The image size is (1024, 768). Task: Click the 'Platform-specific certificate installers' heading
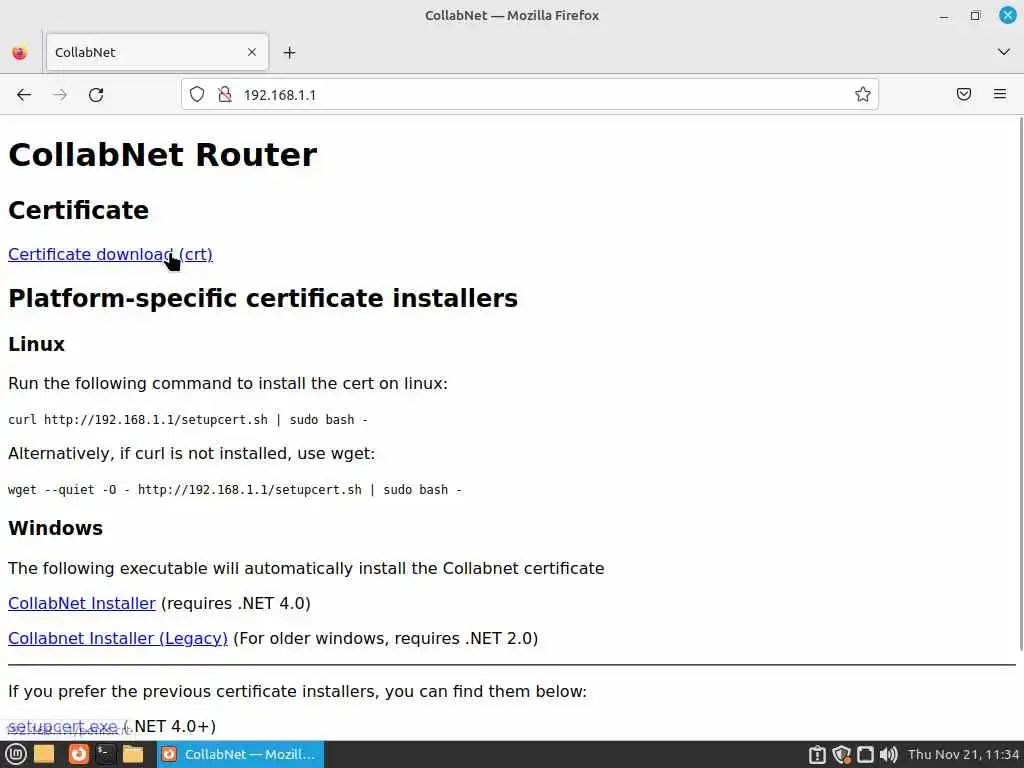click(x=263, y=298)
